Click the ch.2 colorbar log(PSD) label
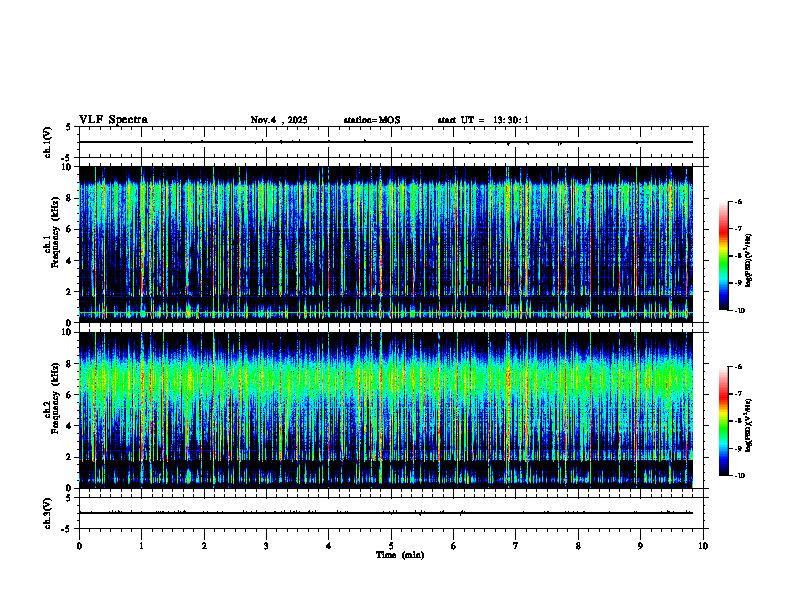The width and height of the screenshot is (792, 612). 748,425
